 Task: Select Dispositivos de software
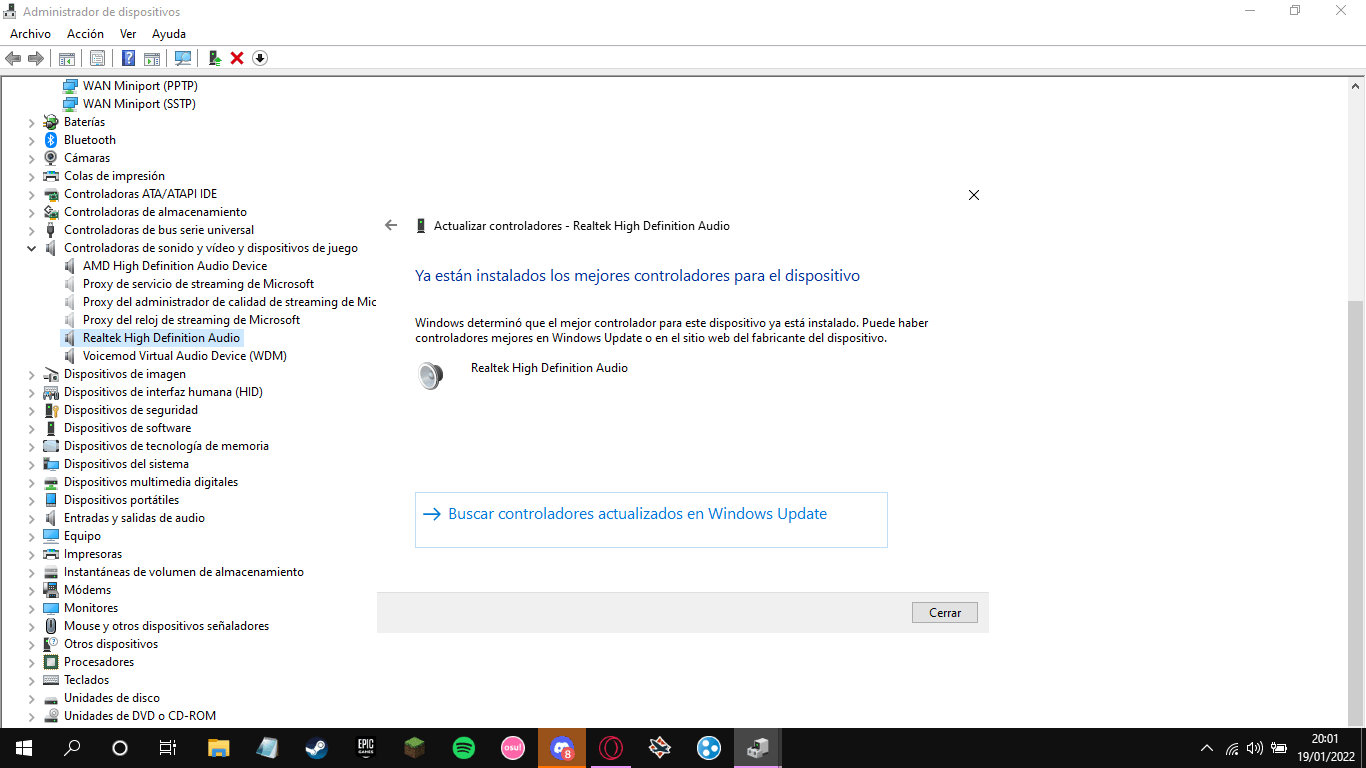pyautogui.click(x=127, y=428)
